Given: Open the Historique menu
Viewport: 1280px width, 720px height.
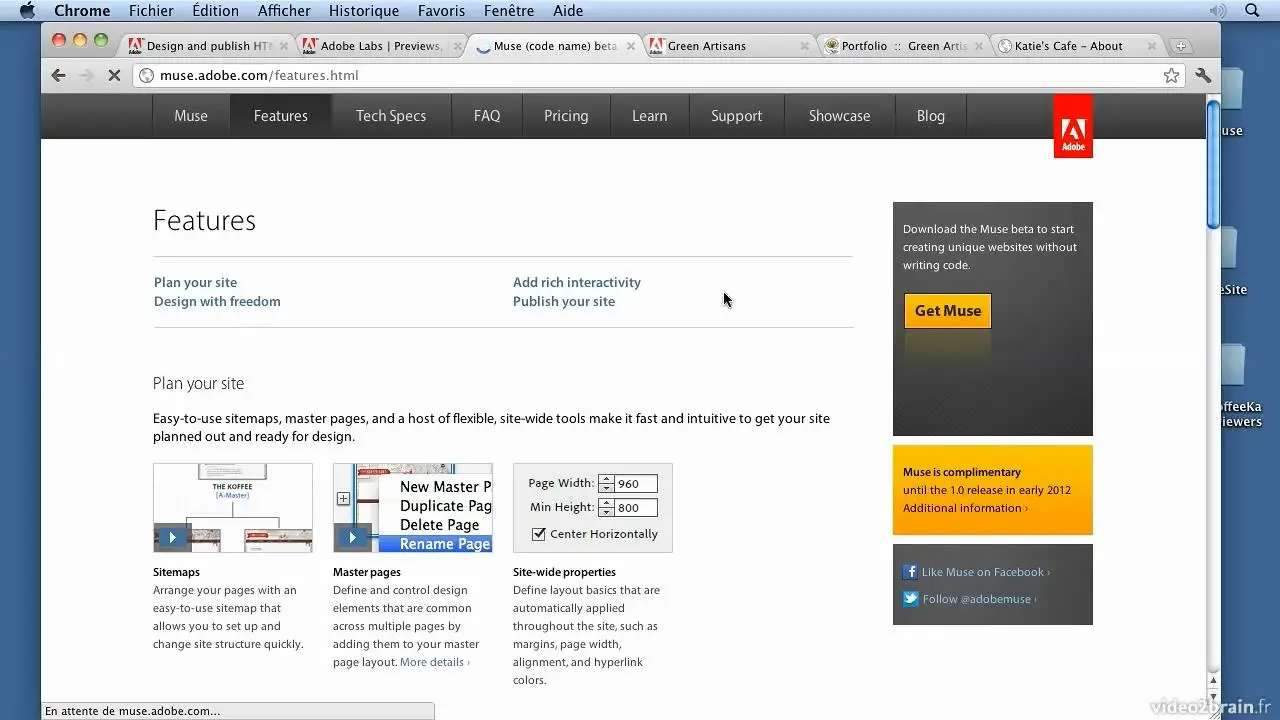Looking at the screenshot, I should (364, 11).
